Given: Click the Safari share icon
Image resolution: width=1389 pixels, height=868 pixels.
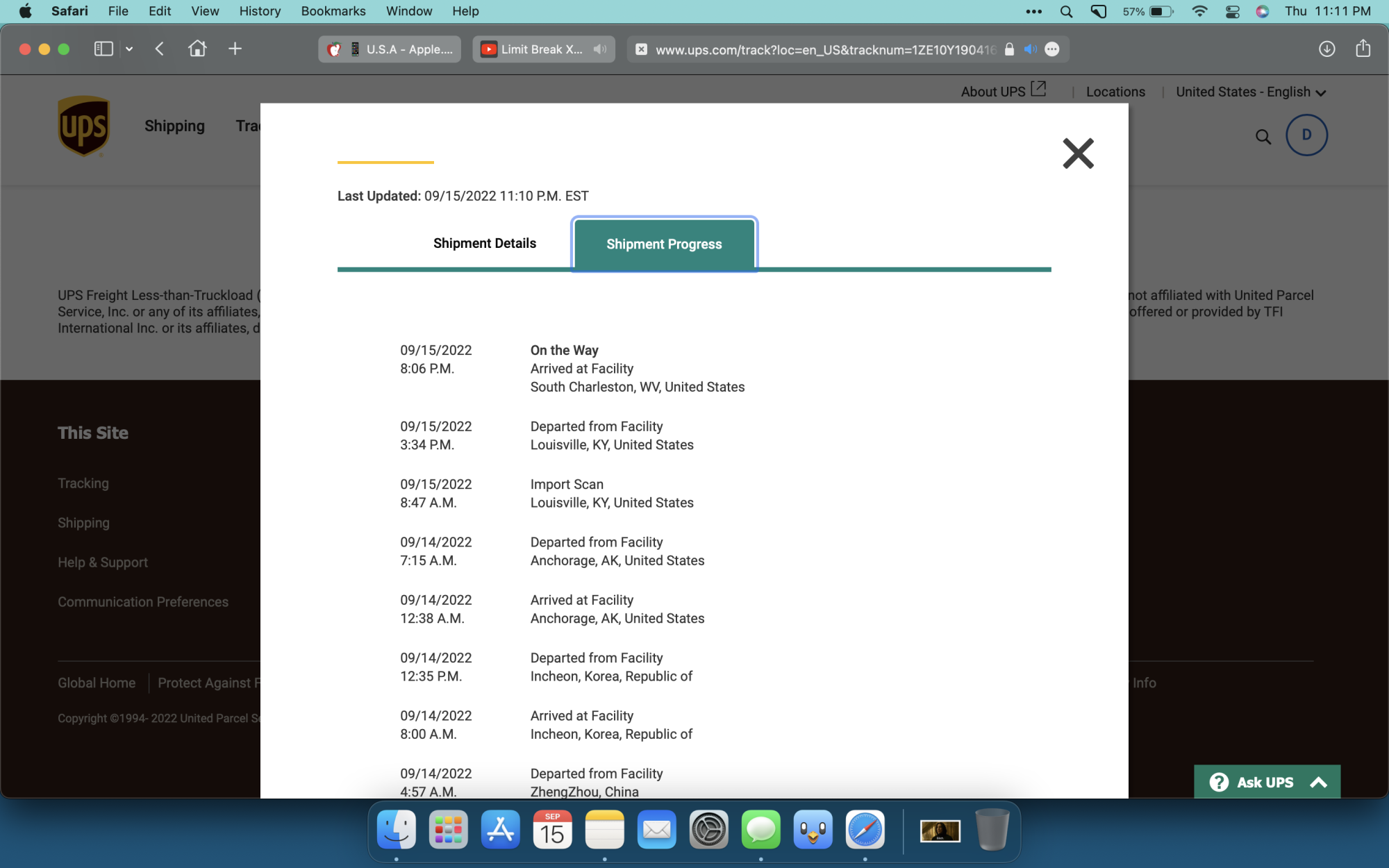Looking at the screenshot, I should point(1363,49).
